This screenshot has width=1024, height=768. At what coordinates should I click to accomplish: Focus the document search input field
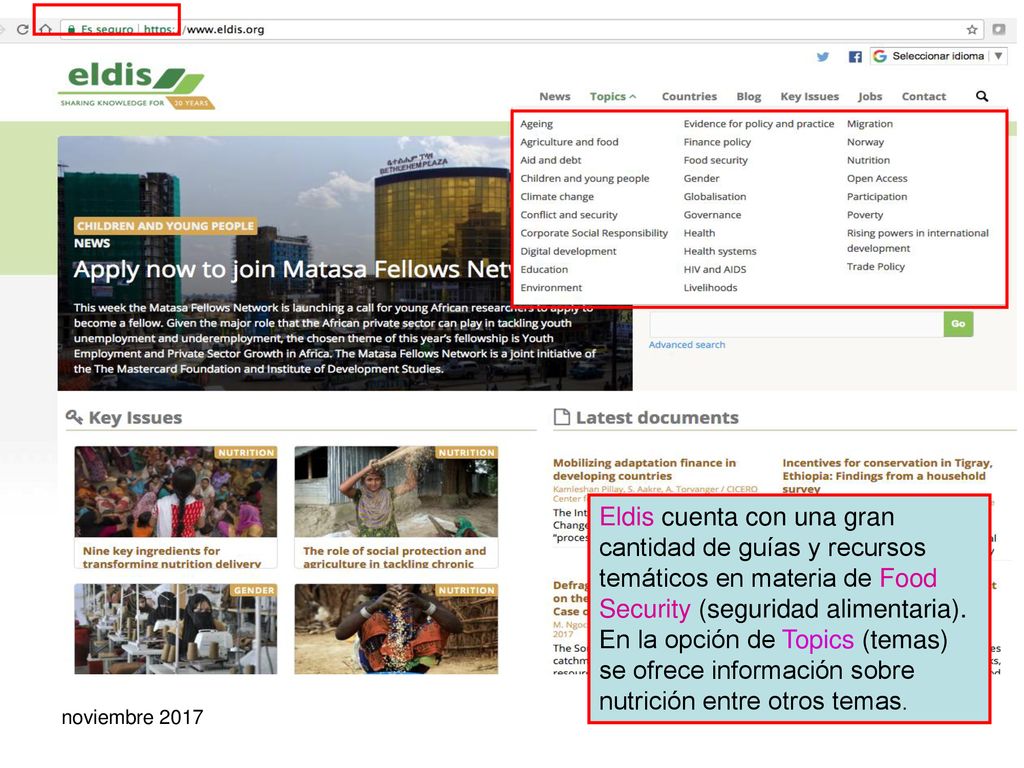(x=796, y=324)
